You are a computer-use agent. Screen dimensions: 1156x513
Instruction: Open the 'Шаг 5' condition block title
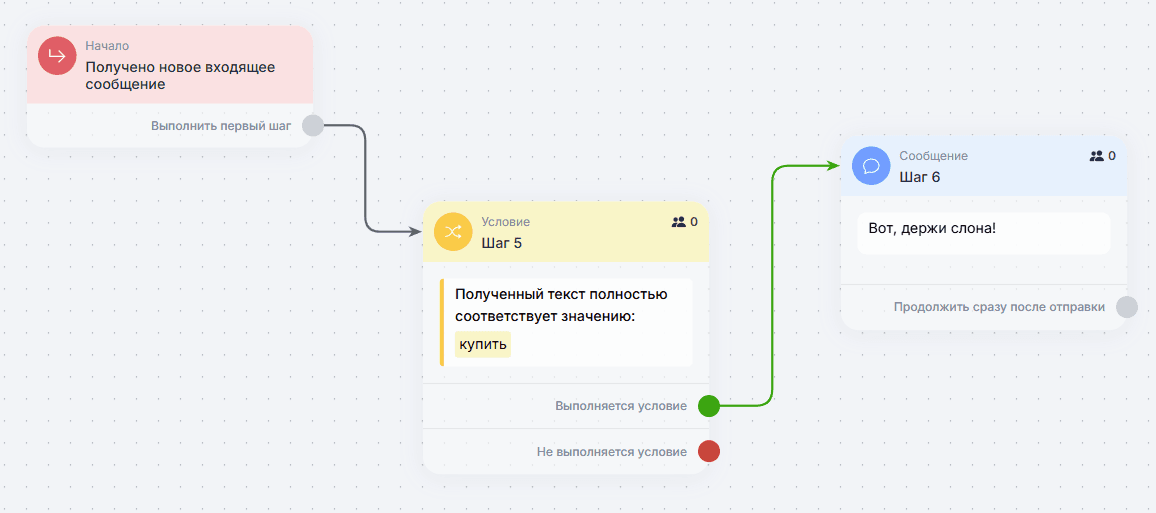[501, 242]
